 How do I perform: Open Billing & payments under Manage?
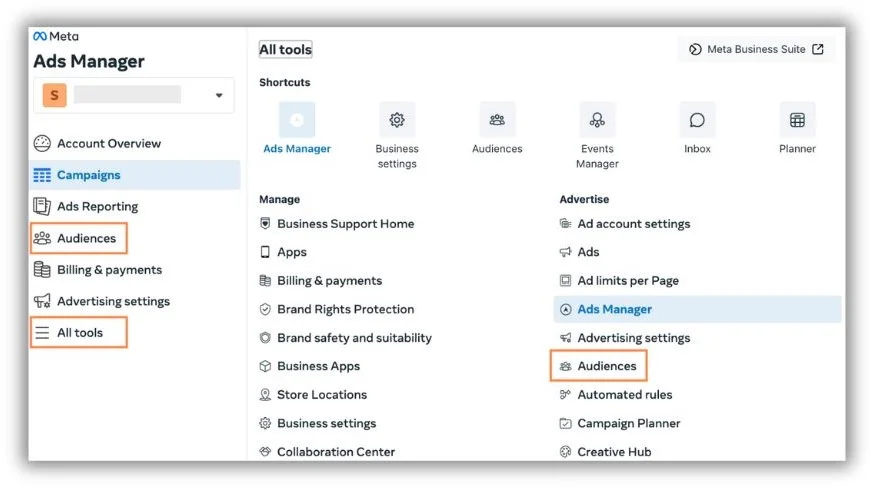coord(329,281)
